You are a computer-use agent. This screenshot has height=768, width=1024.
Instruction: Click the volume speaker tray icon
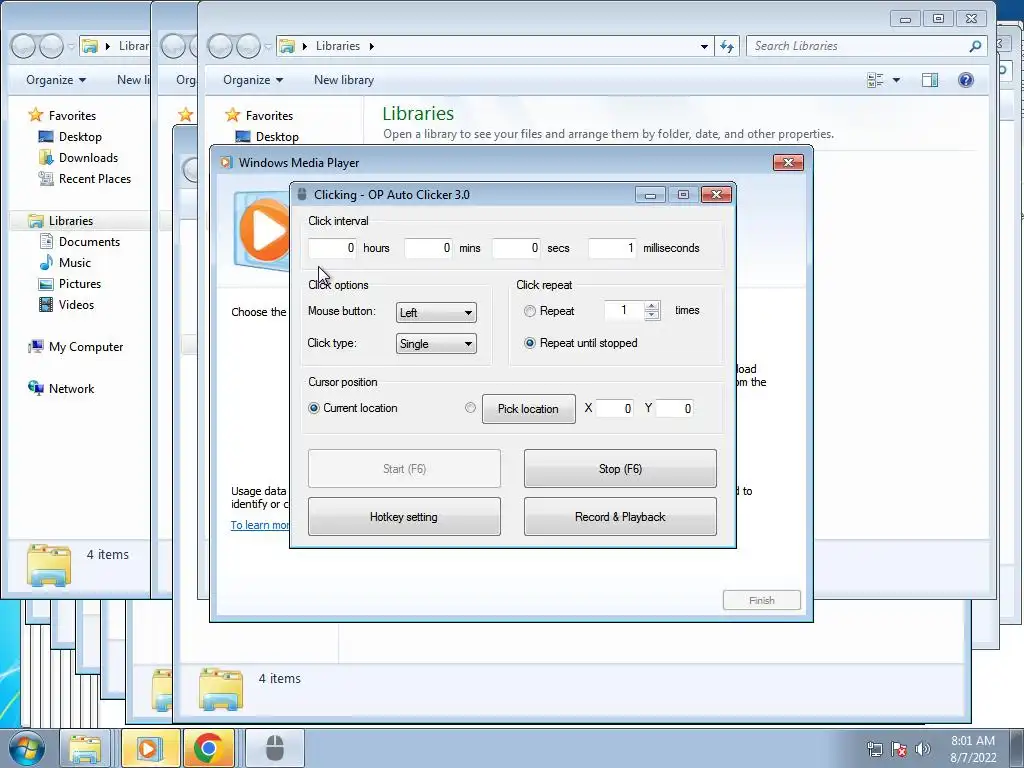click(x=922, y=748)
